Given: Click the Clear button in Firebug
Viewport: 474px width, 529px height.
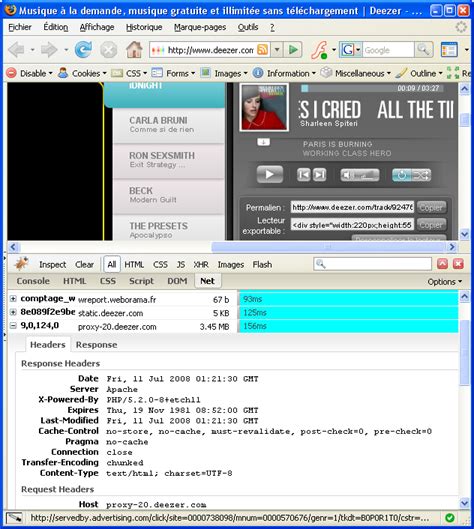Looking at the screenshot, I should pyautogui.click(x=84, y=264).
